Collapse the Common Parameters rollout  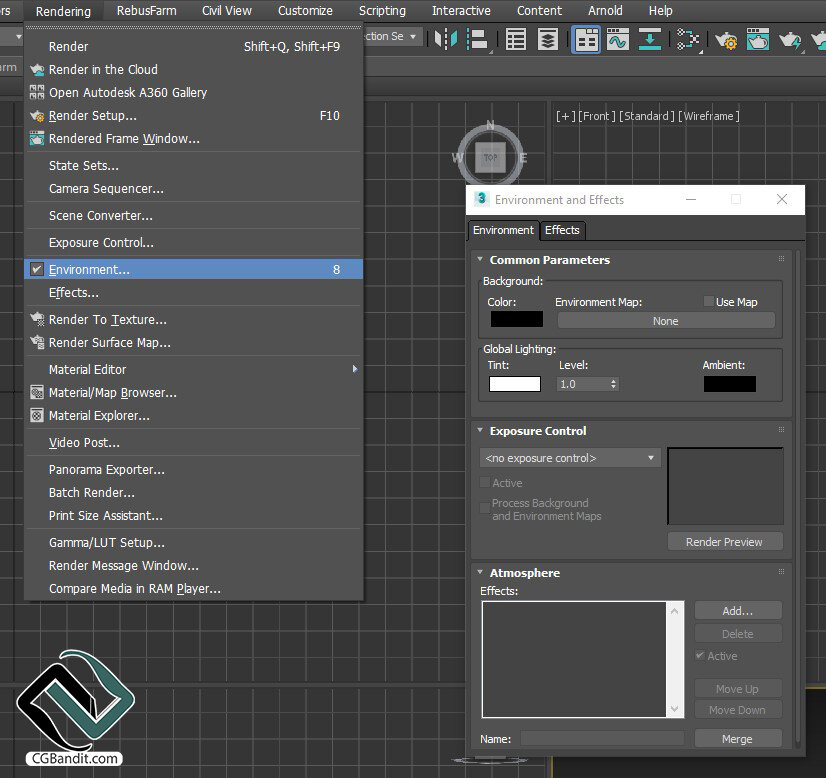coord(480,259)
